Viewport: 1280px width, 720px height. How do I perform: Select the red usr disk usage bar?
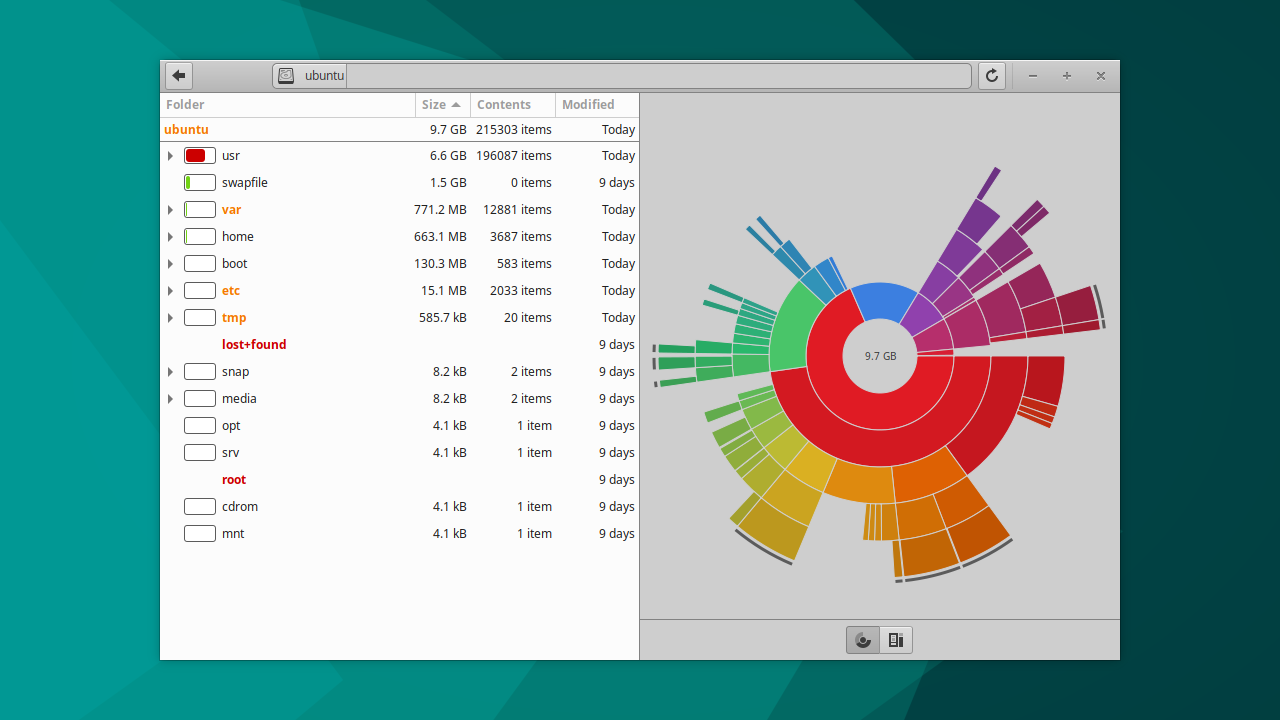[x=199, y=155]
